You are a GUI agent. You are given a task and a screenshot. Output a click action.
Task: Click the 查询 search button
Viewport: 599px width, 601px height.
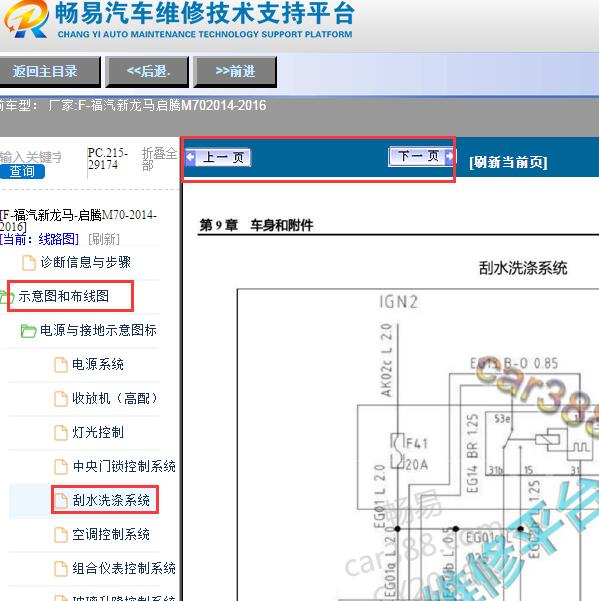click(x=22, y=171)
